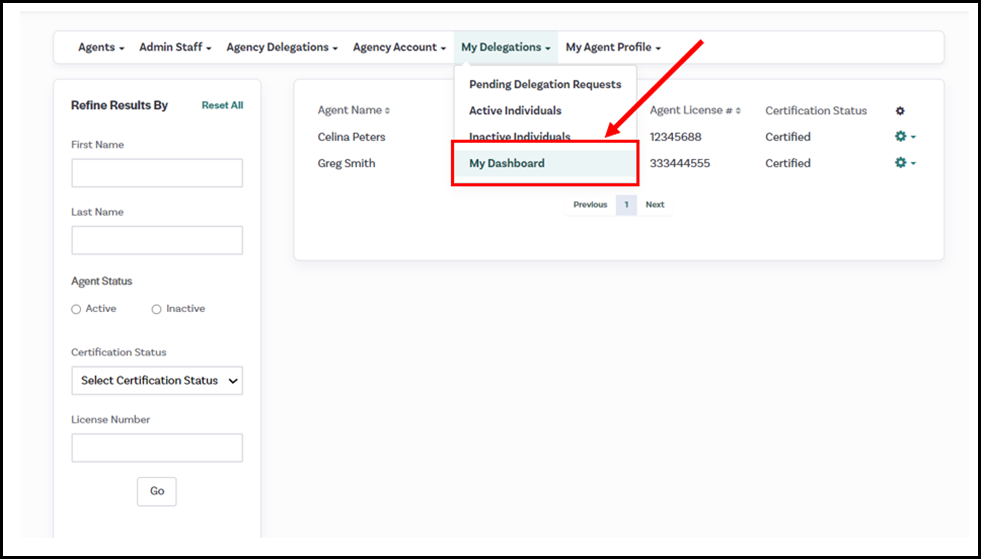Viewport: 981px width, 559px height.
Task: Choose My Dashboard from the dropdown
Action: 507,164
